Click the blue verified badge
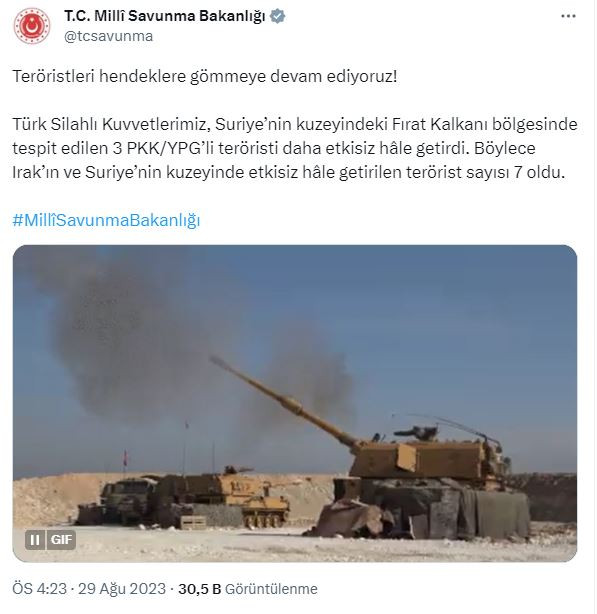597x614 pixels. (278, 16)
